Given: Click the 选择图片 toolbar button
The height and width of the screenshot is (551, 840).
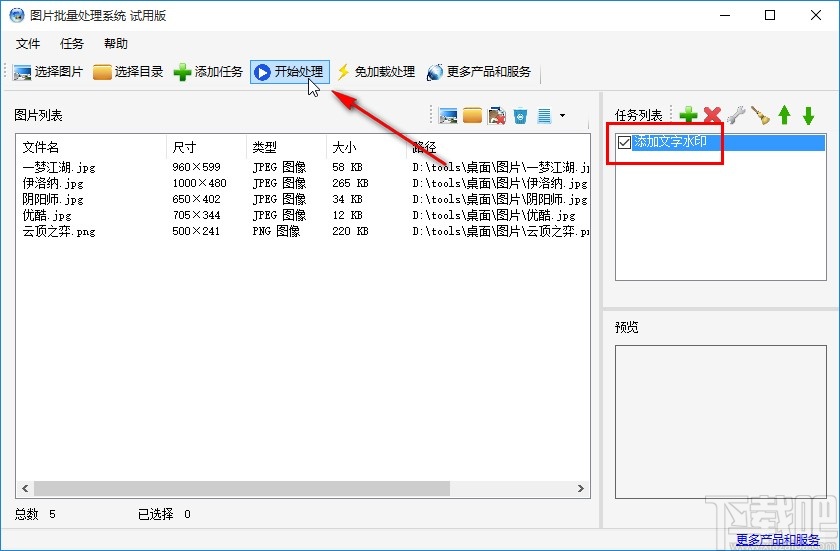Looking at the screenshot, I should pyautogui.click(x=48, y=72).
